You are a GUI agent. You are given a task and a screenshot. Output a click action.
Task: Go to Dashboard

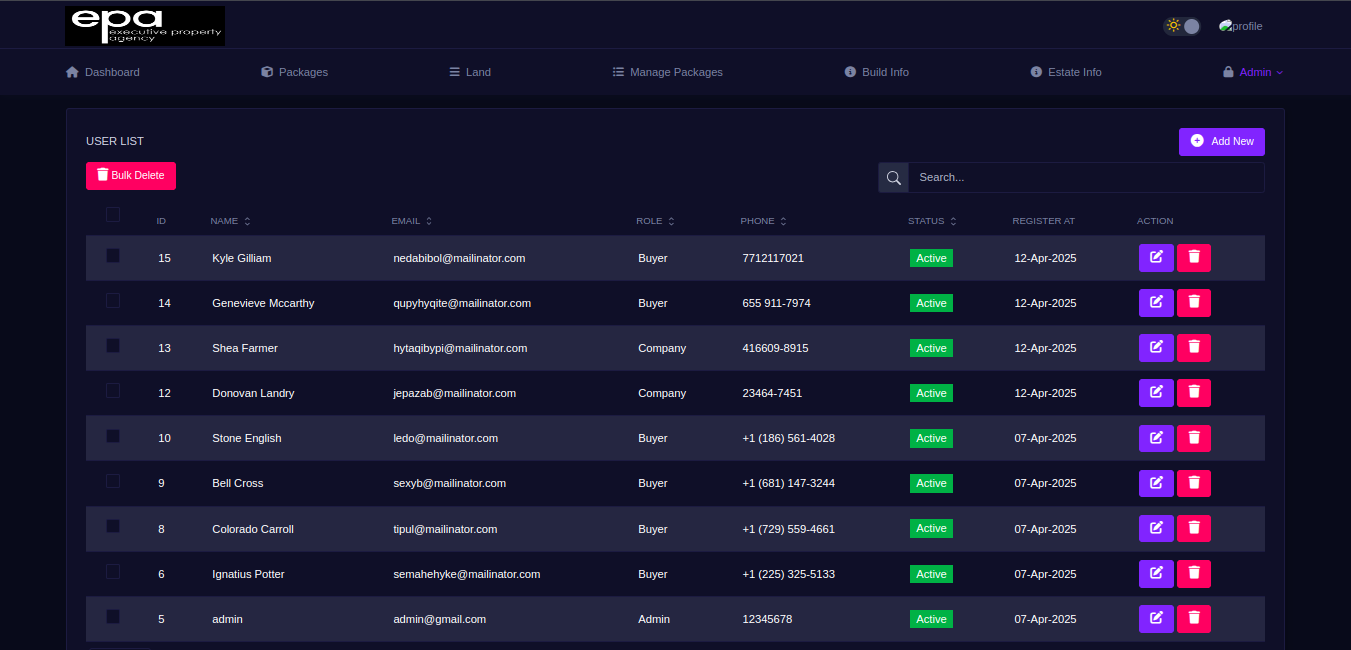(x=102, y=72)
